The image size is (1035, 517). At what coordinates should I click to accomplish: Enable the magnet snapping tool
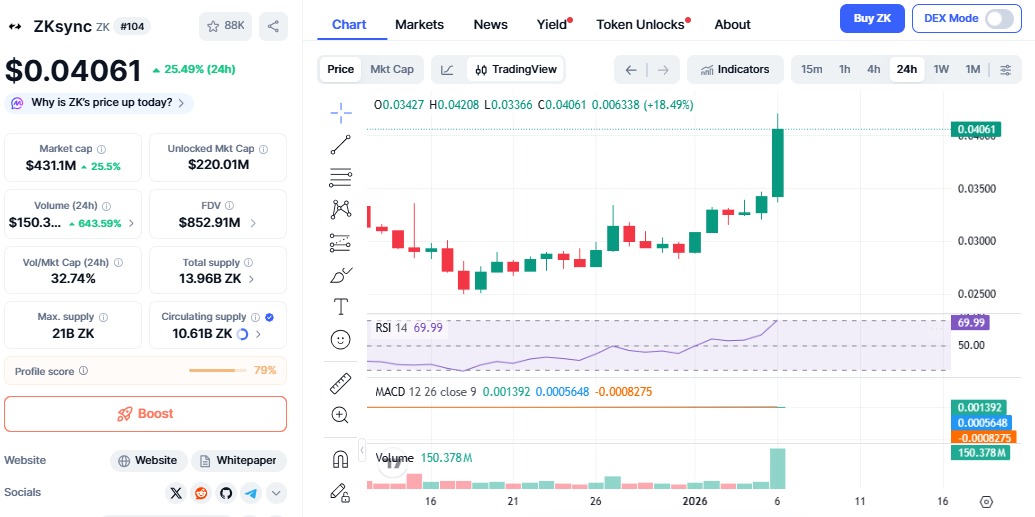341,459
